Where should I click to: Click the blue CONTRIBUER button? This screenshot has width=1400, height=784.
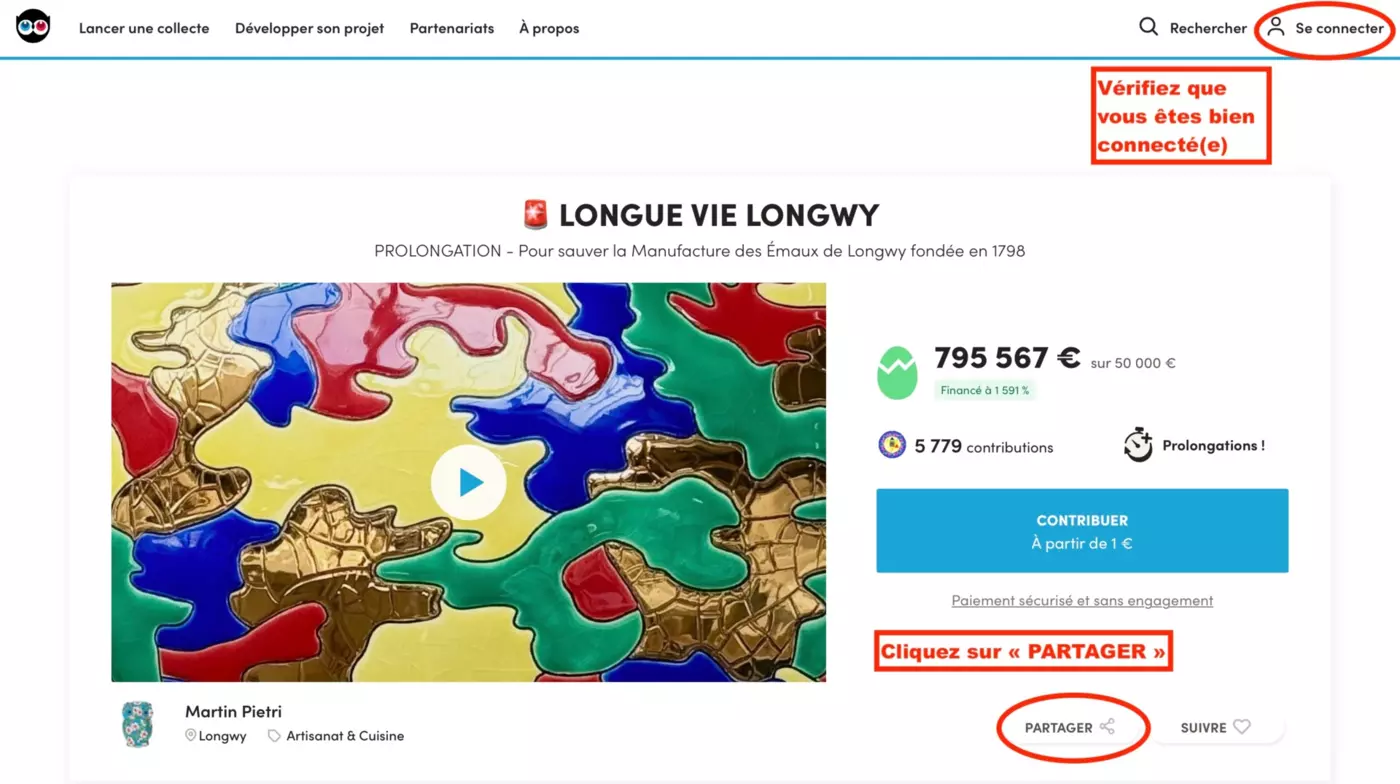[x=1082, y=531]
